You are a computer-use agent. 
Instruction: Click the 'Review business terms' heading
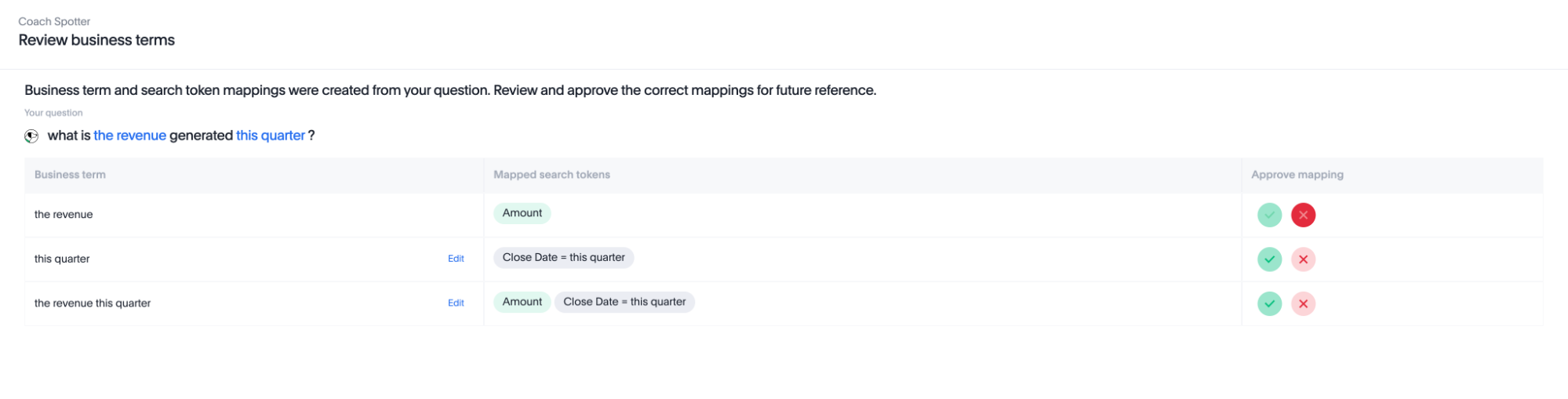pos(96,40)
